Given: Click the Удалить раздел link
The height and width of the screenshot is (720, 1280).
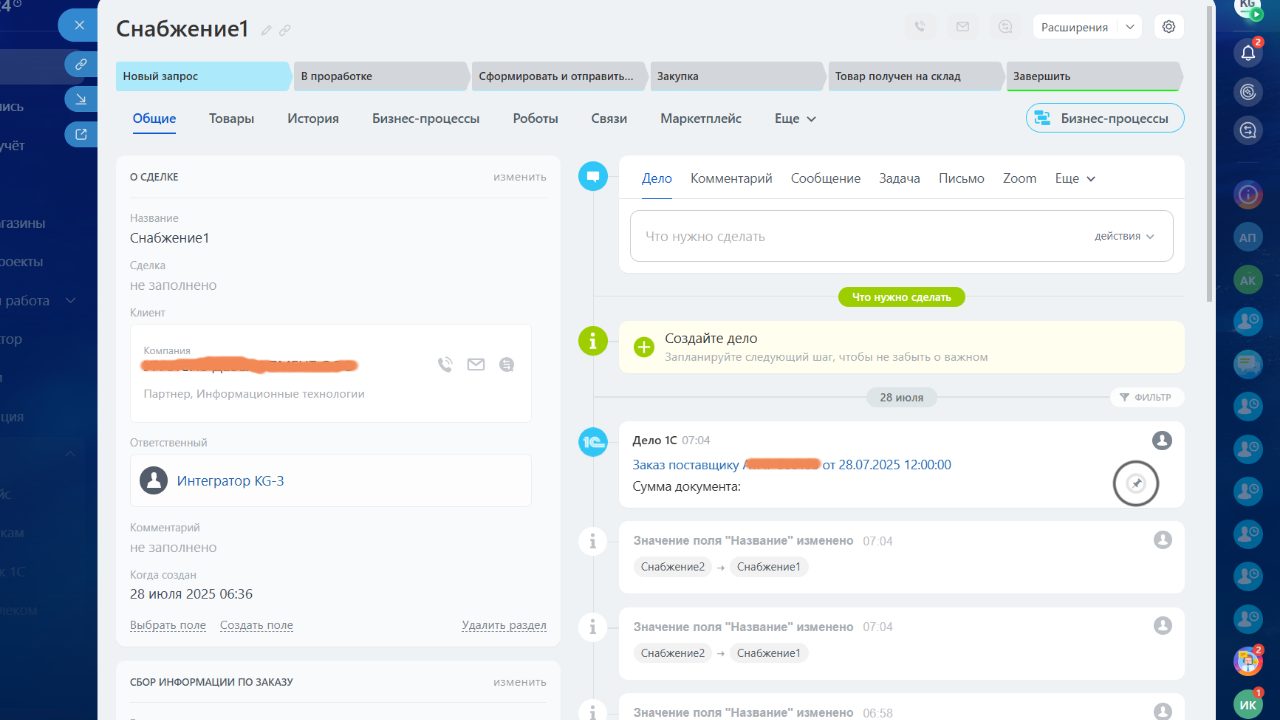Looking at the screenshot, I should (504, 625).
